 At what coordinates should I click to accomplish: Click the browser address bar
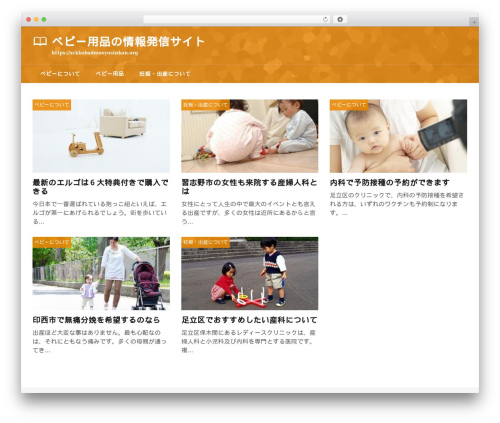(237, 20)
